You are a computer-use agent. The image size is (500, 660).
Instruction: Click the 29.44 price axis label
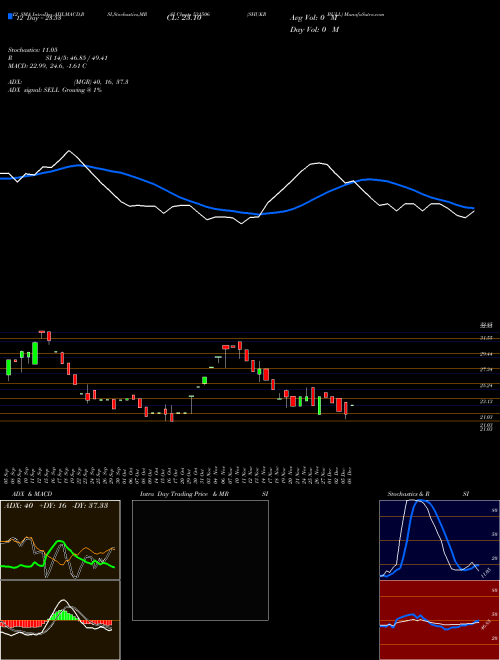click(486, 354)
